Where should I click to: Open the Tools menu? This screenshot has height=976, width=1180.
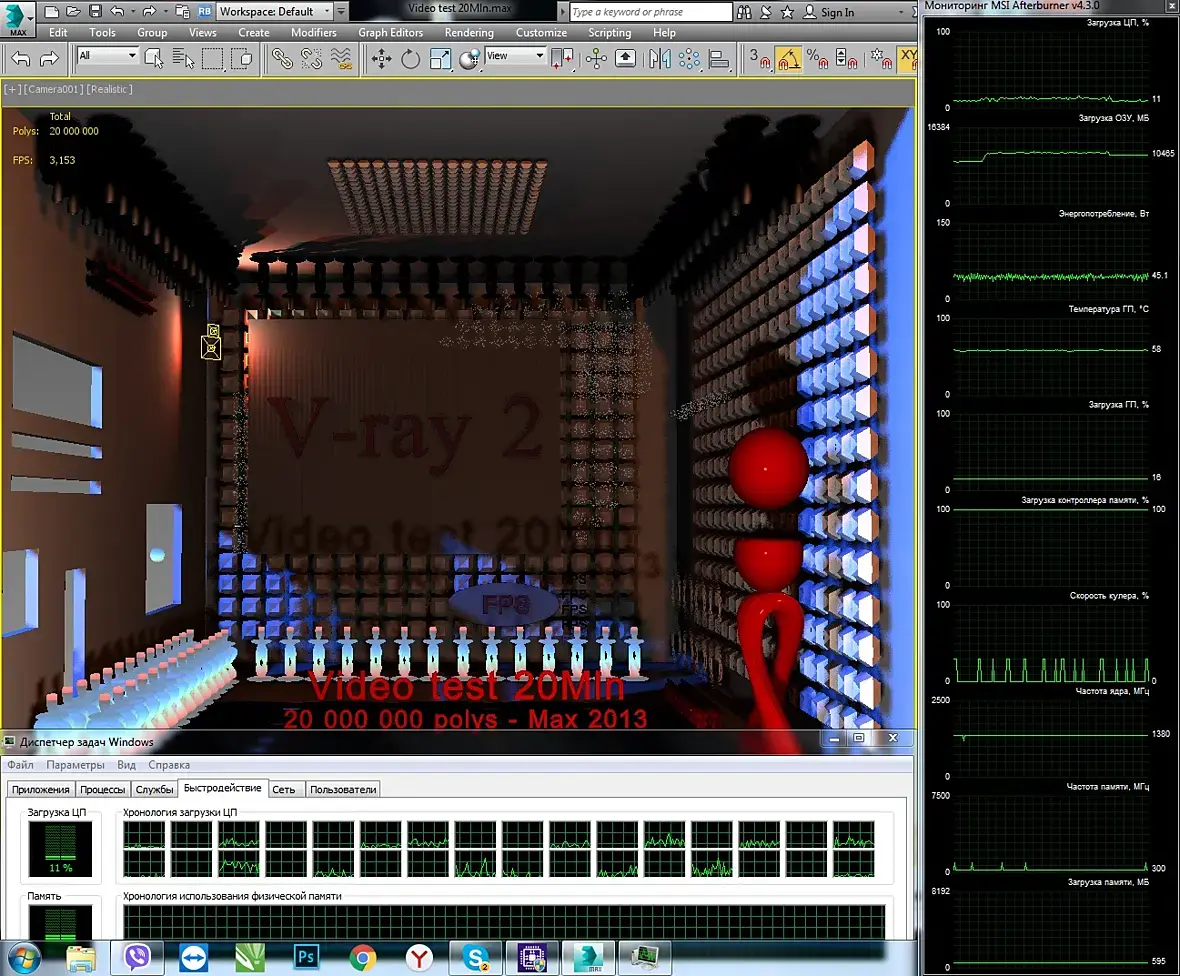tap(102, 32)
